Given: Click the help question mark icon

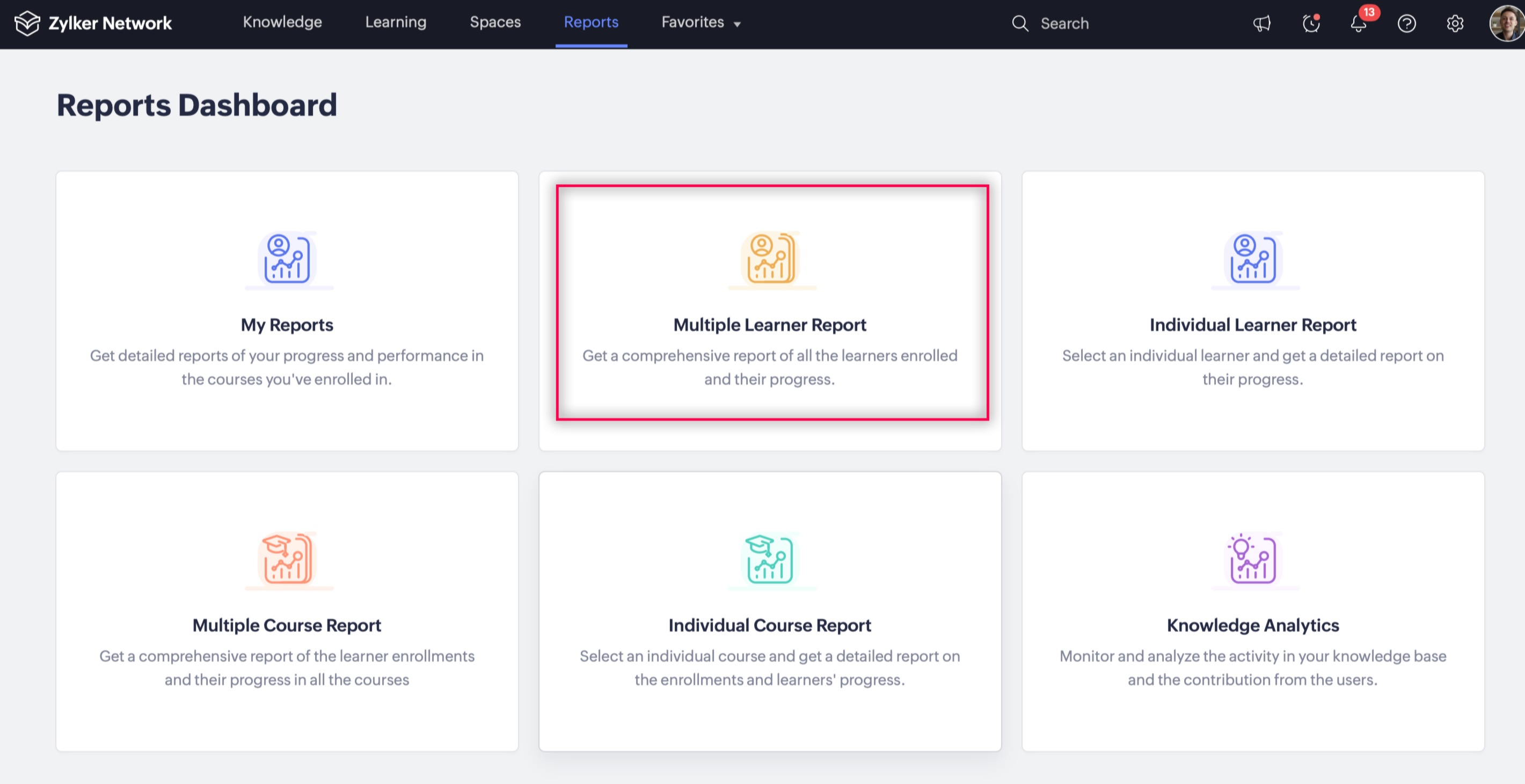Looking at the screenshot, I should (1406, 24).
